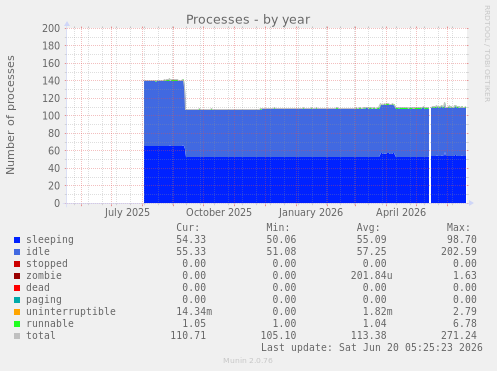The height and width of the screenshot is (371, 497).
Task: Click the 'Last update' timestamp text
Action: coord(372,347)
